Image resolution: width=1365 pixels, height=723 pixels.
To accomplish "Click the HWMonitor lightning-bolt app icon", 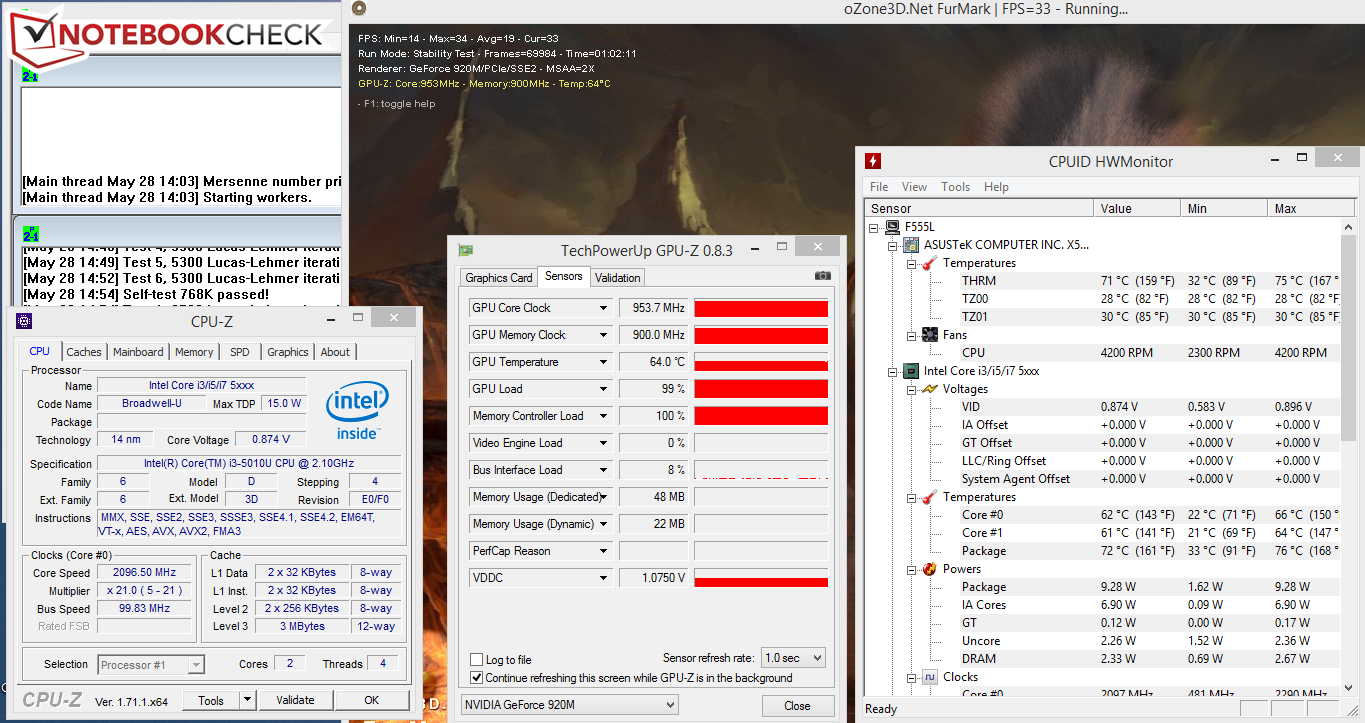I will tap(873, 161).
